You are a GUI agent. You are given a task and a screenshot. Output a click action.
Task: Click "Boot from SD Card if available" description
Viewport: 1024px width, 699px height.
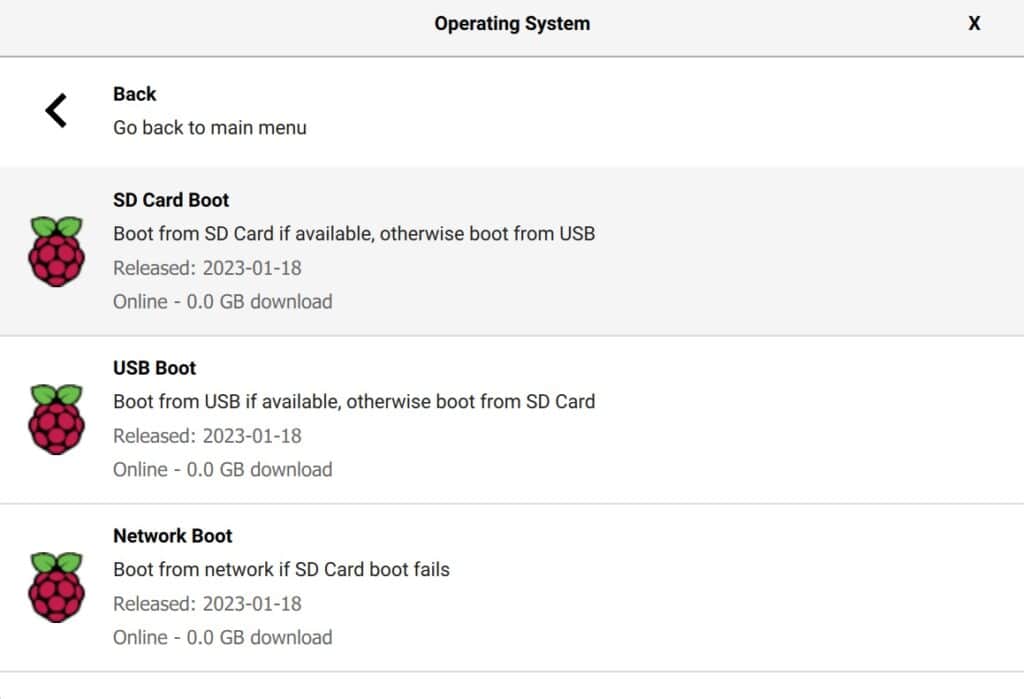point(354,234)
